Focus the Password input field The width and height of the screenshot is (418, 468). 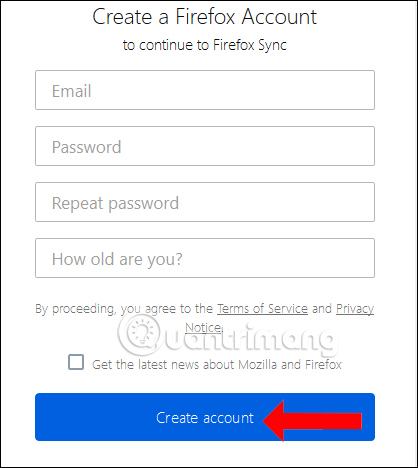[205, 146]
